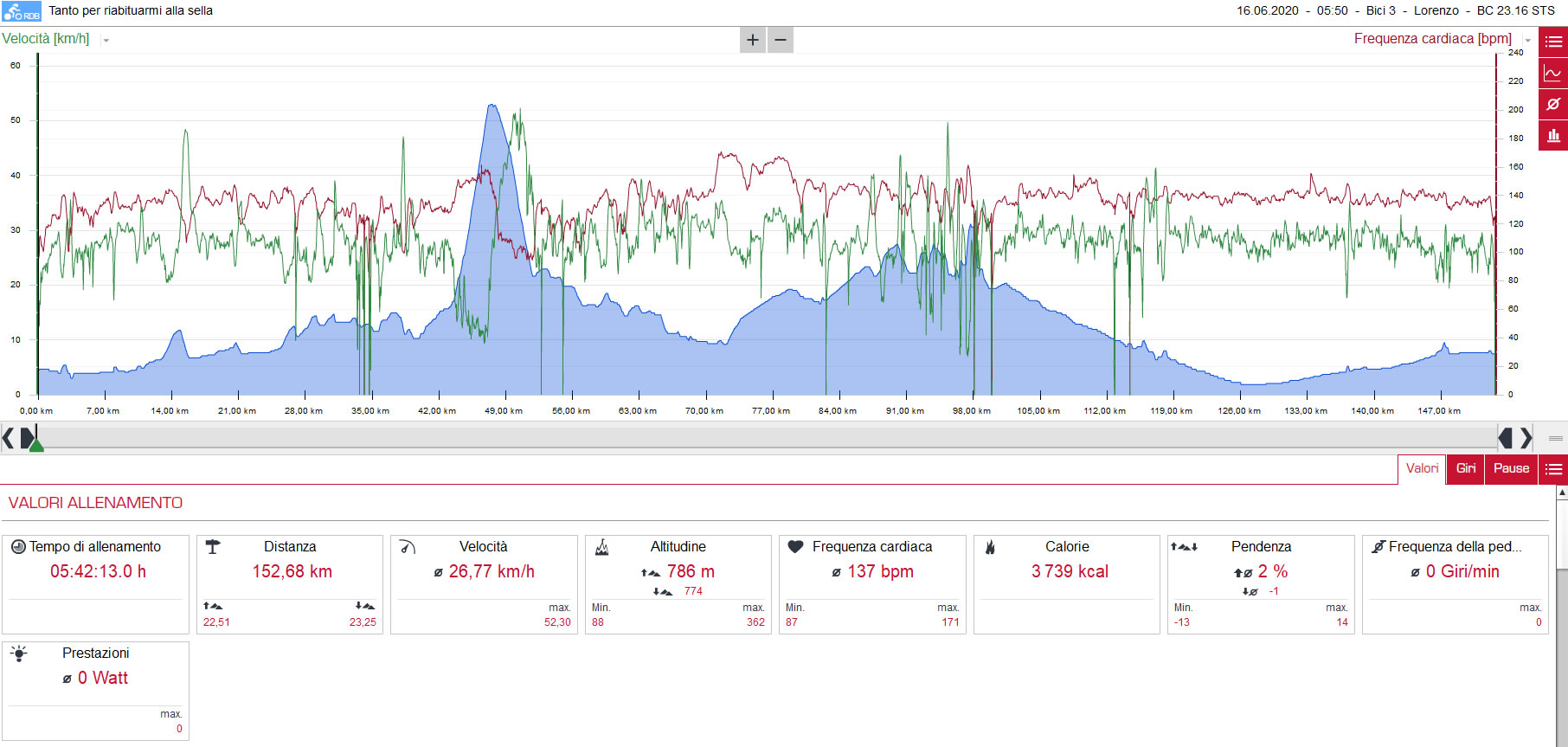Open the red list menu icon at top right
Image resolution: width=1568 pixels, height=747 pixels.
[1553, 42]
